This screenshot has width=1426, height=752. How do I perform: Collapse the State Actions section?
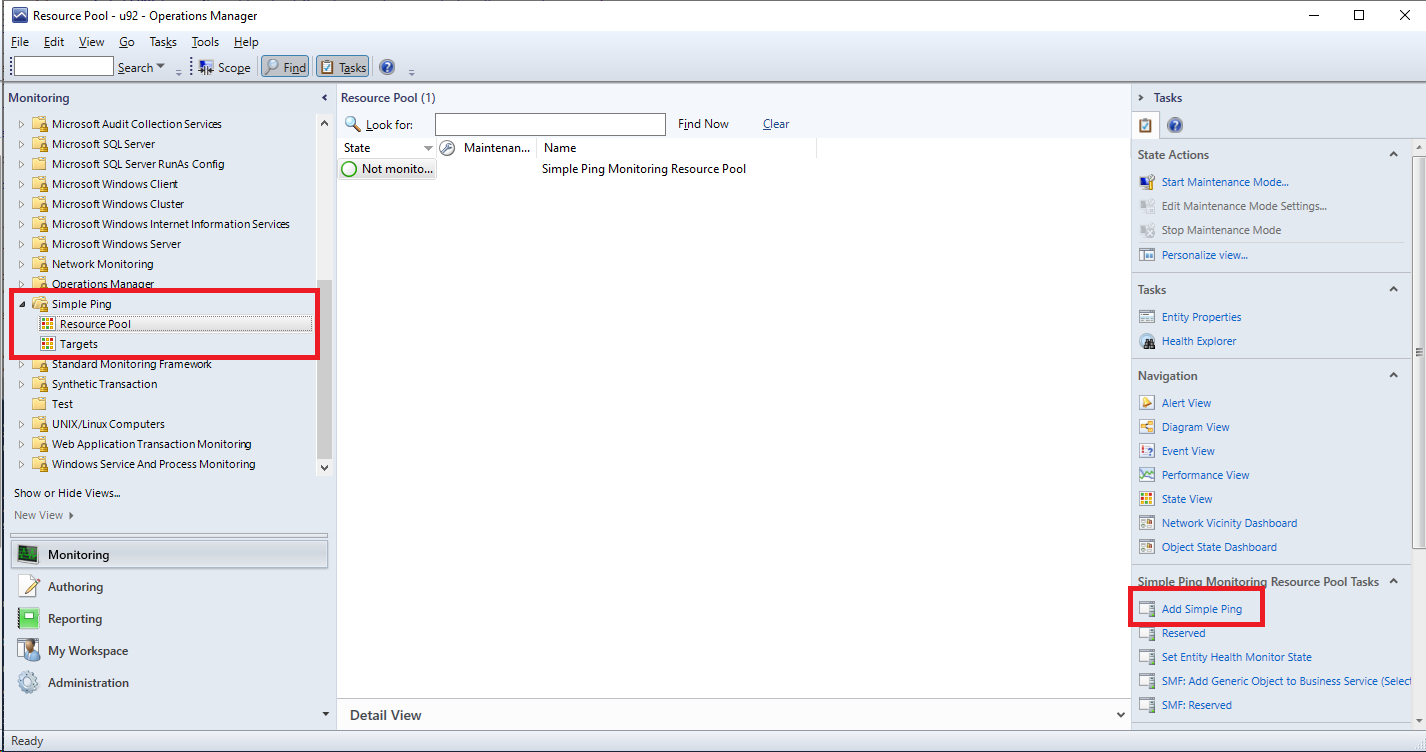[1394, 155]
